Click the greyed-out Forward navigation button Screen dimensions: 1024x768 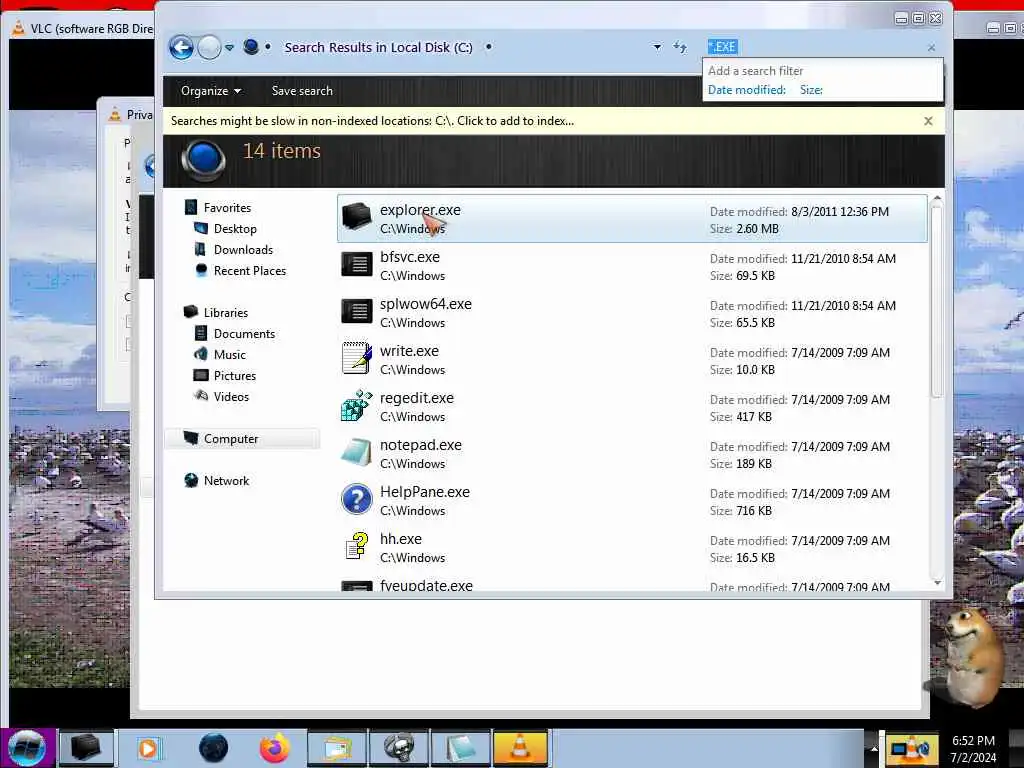tap(209, 48)
